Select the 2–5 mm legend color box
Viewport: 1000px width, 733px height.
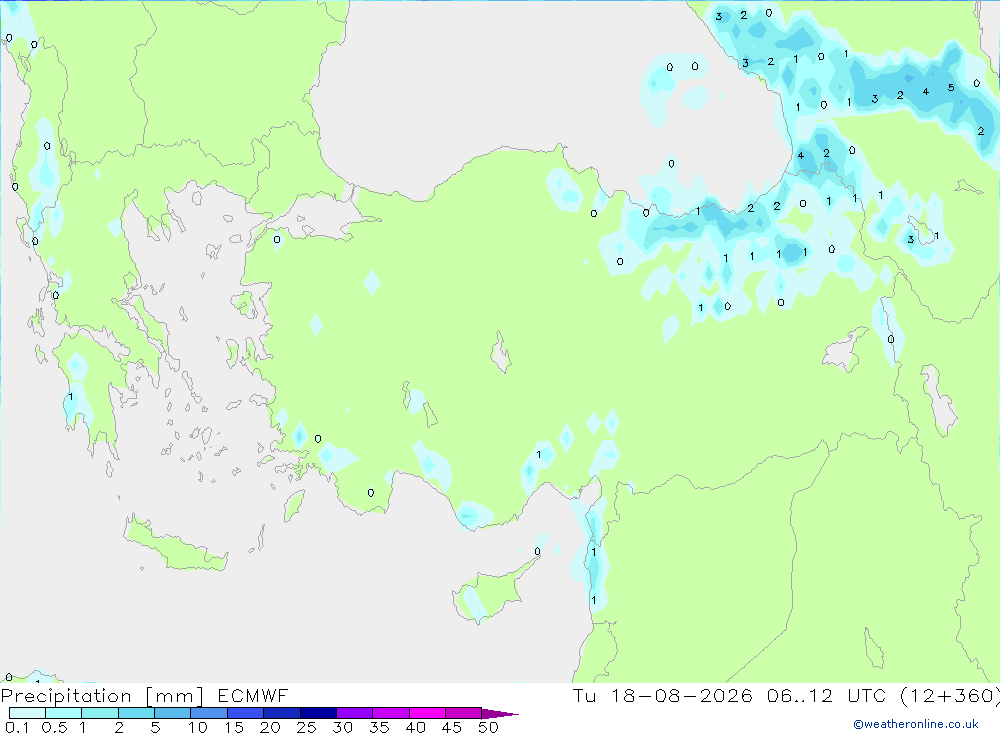[x=136, y=713]
